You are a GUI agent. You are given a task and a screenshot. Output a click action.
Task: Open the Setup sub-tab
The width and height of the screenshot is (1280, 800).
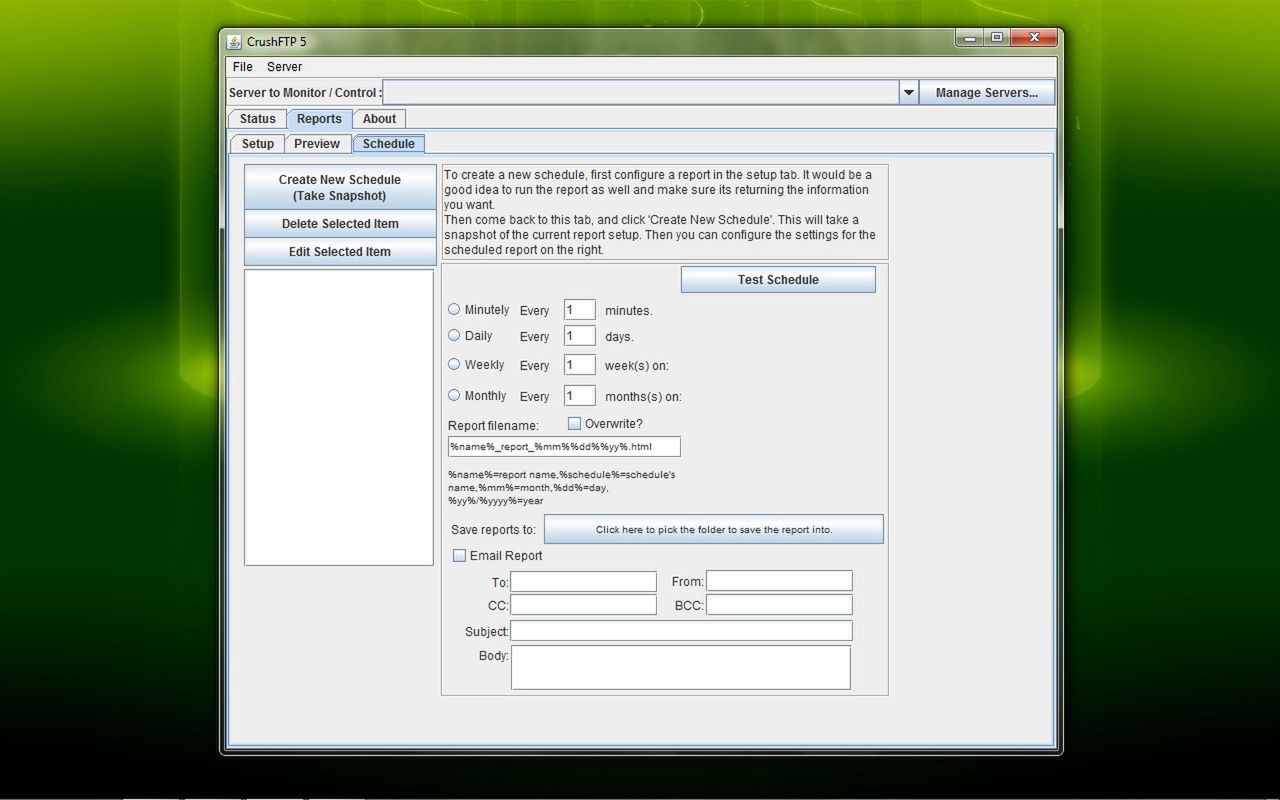point(257,144)
